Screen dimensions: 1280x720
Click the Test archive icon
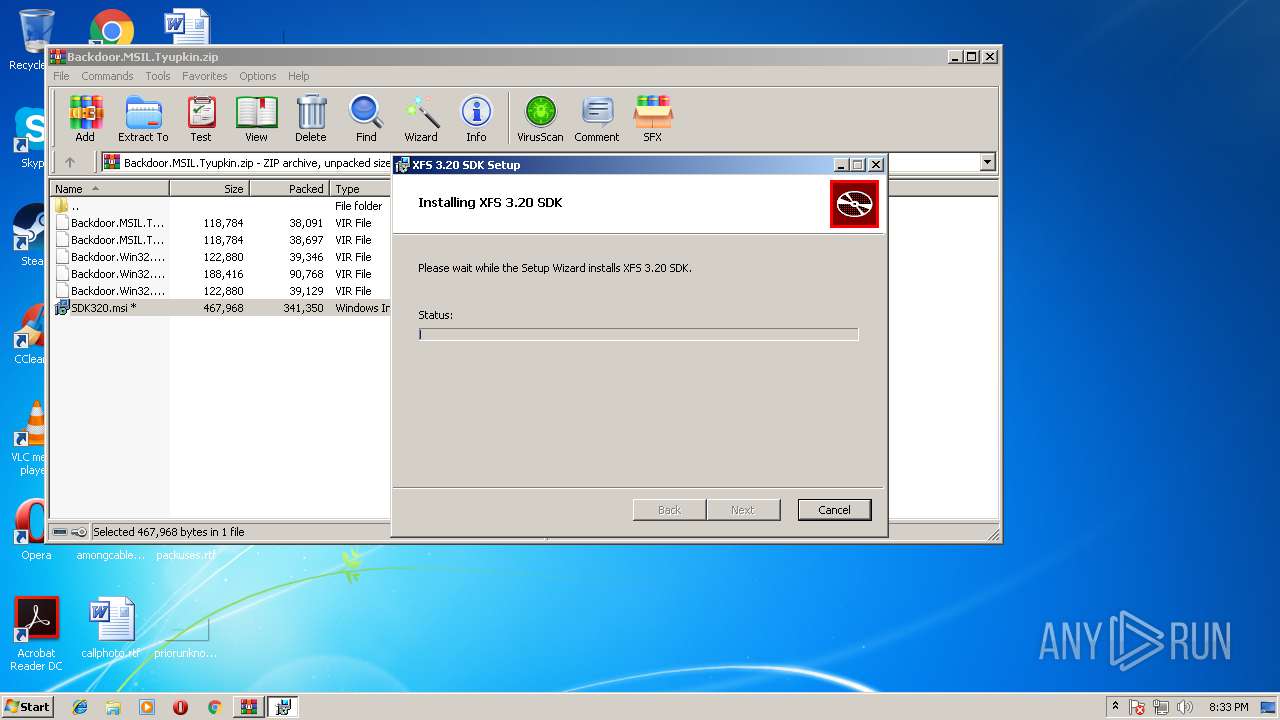[201, 119]
